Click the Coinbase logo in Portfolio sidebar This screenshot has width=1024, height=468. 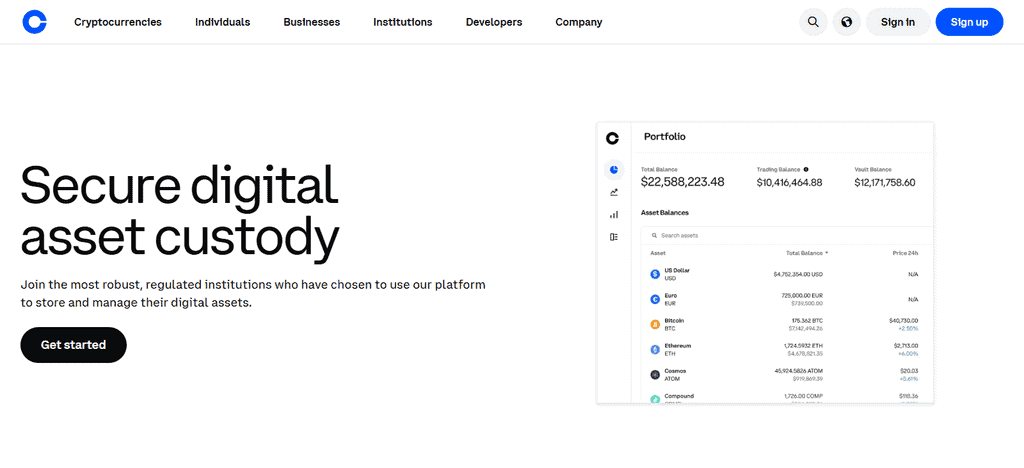(613, 138)
